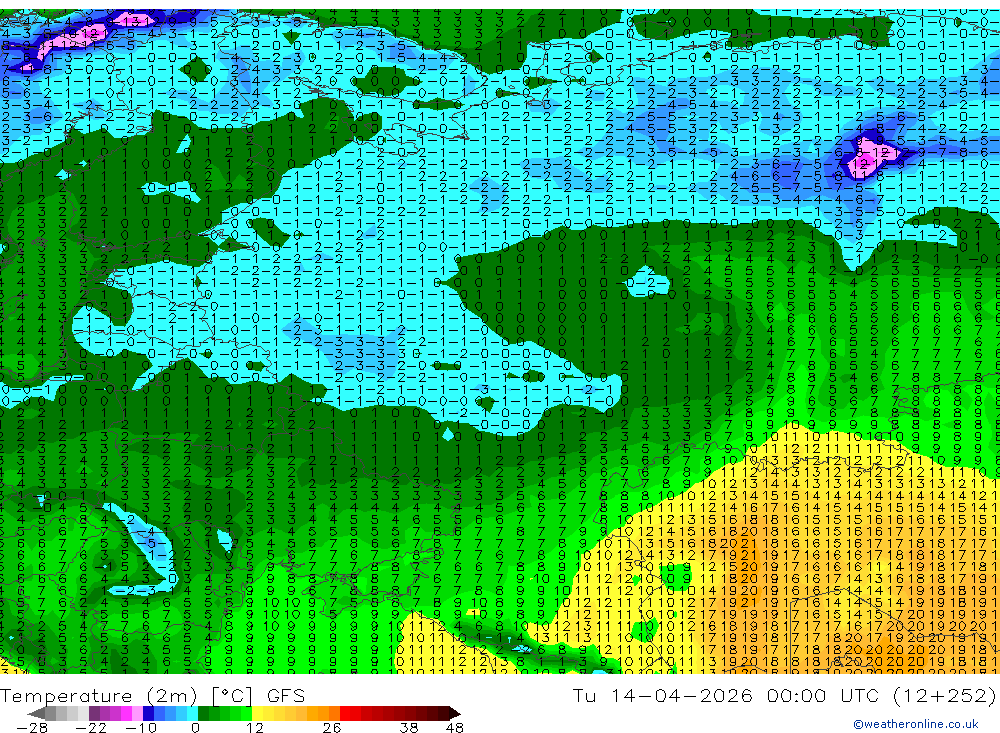Screen dimensions: 1000x733
Task: Click the '(12+252)' forecast run text
Action: (945, 695)
